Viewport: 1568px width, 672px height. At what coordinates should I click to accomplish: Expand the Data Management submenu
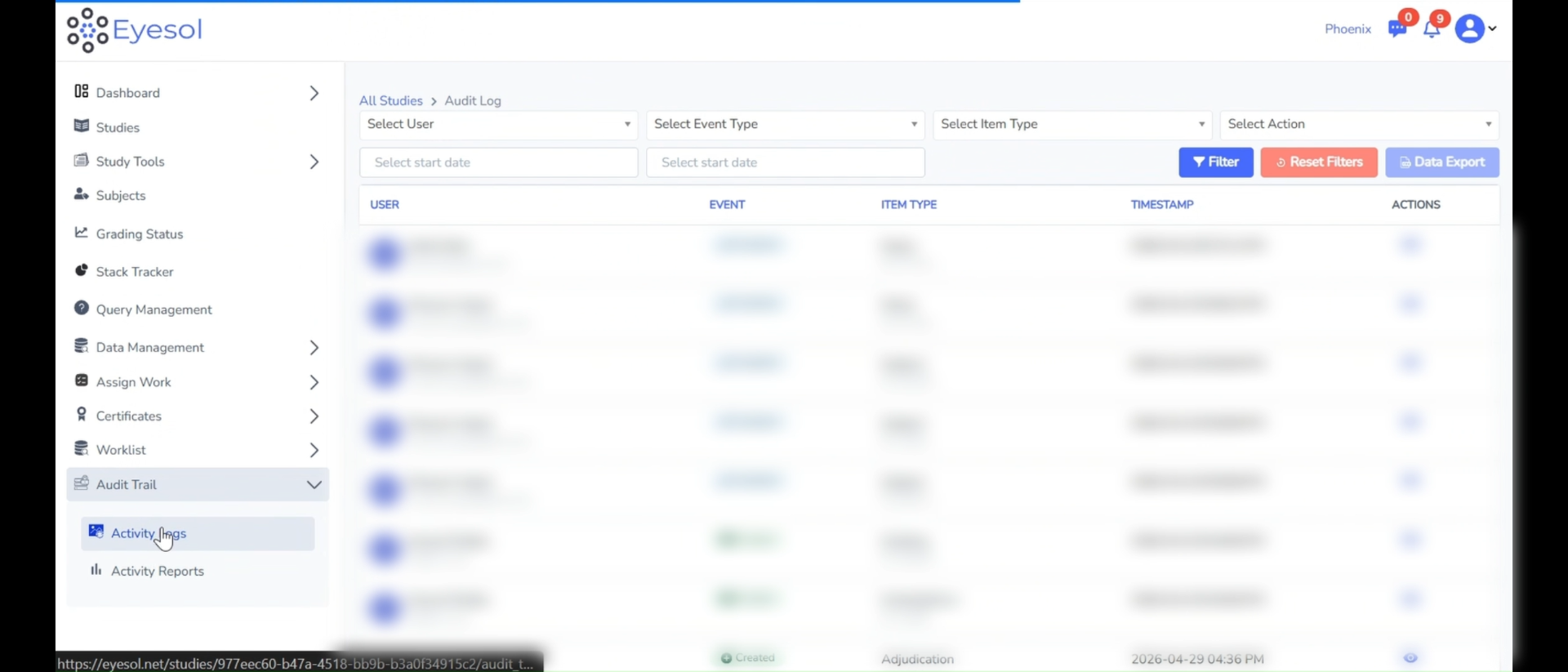point(314,348)
